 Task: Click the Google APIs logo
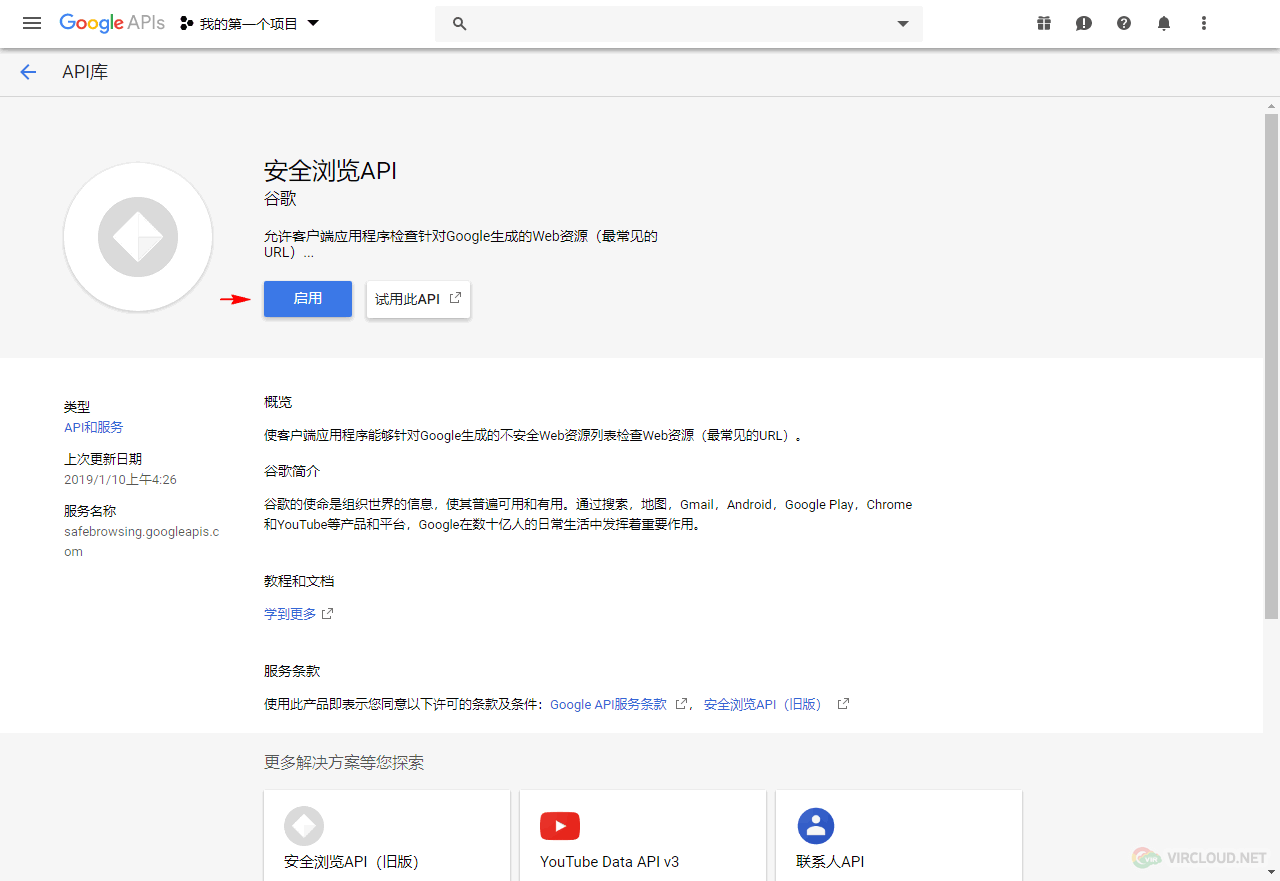[x=112, y=23]
